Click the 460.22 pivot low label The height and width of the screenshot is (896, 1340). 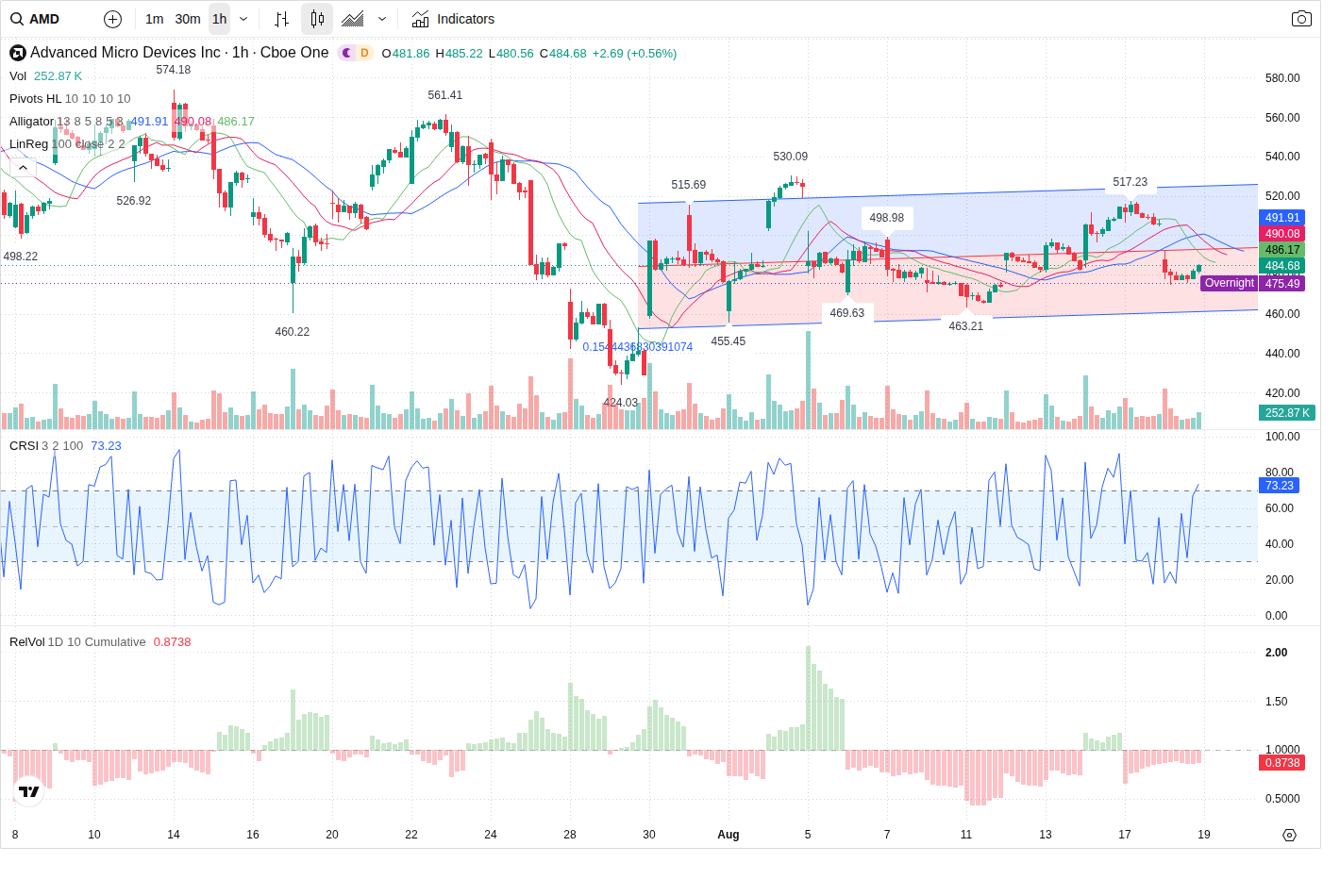(293, 332)
